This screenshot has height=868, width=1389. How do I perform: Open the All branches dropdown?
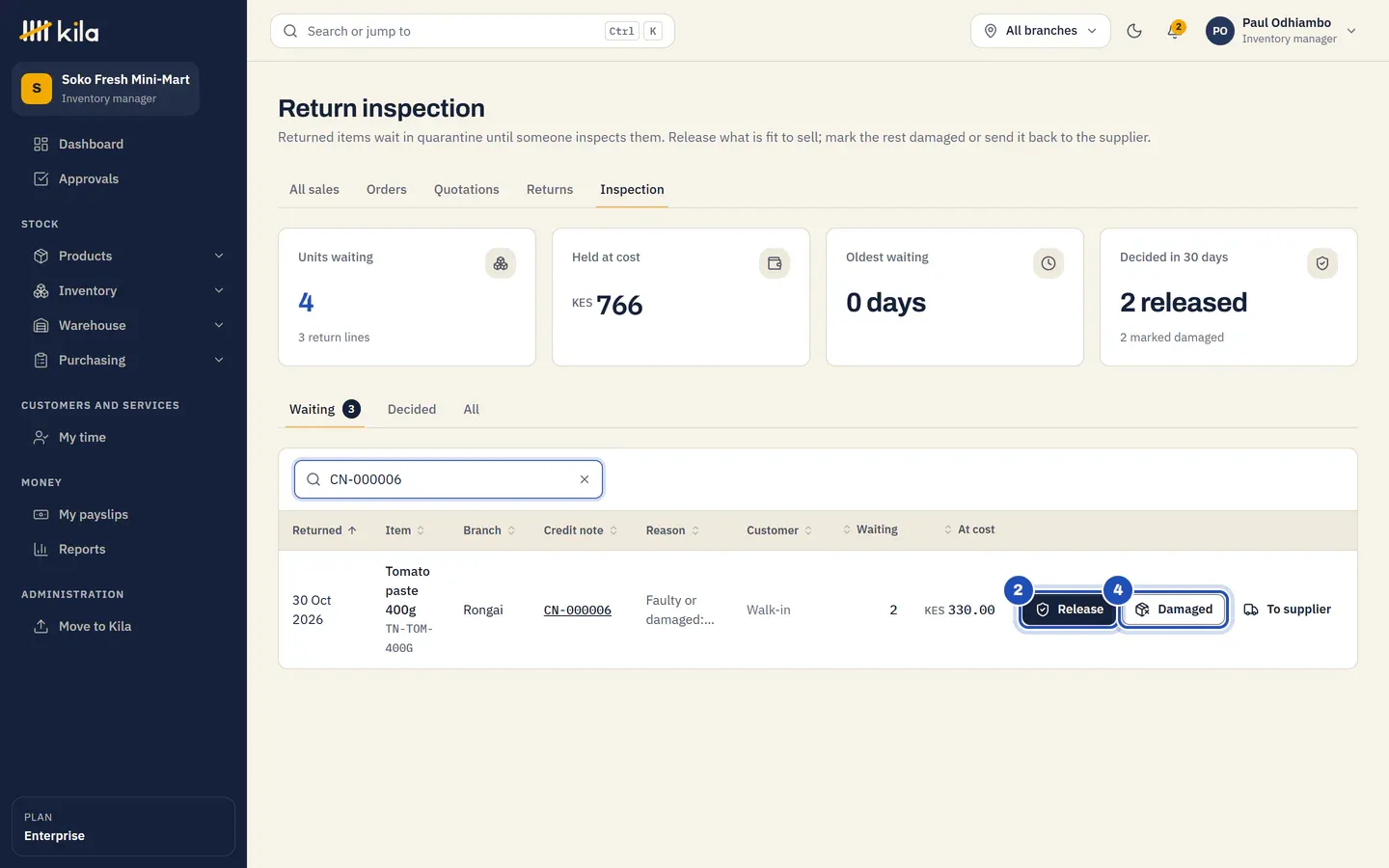click(1040, 31)
